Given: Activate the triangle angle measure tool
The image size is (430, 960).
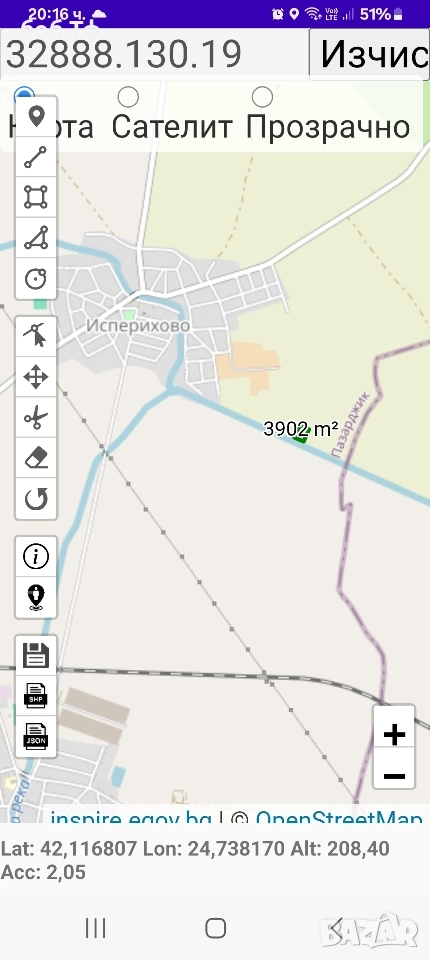Looking at the screenshot, I should 36,238.
